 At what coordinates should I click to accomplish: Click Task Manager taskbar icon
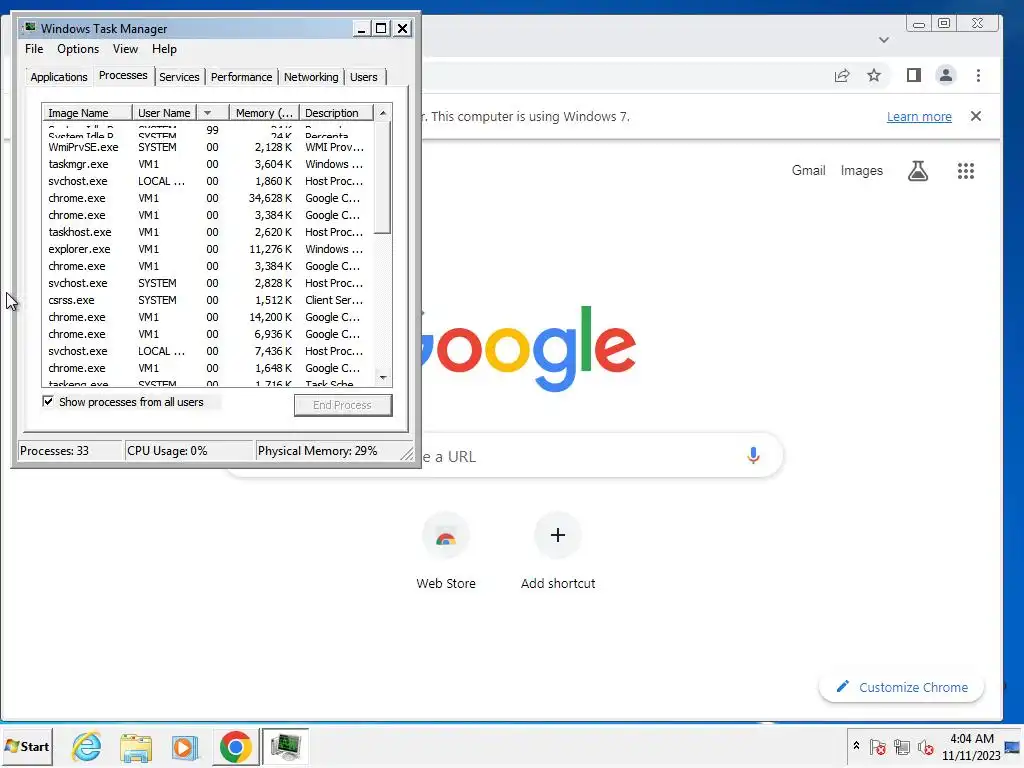285,746
